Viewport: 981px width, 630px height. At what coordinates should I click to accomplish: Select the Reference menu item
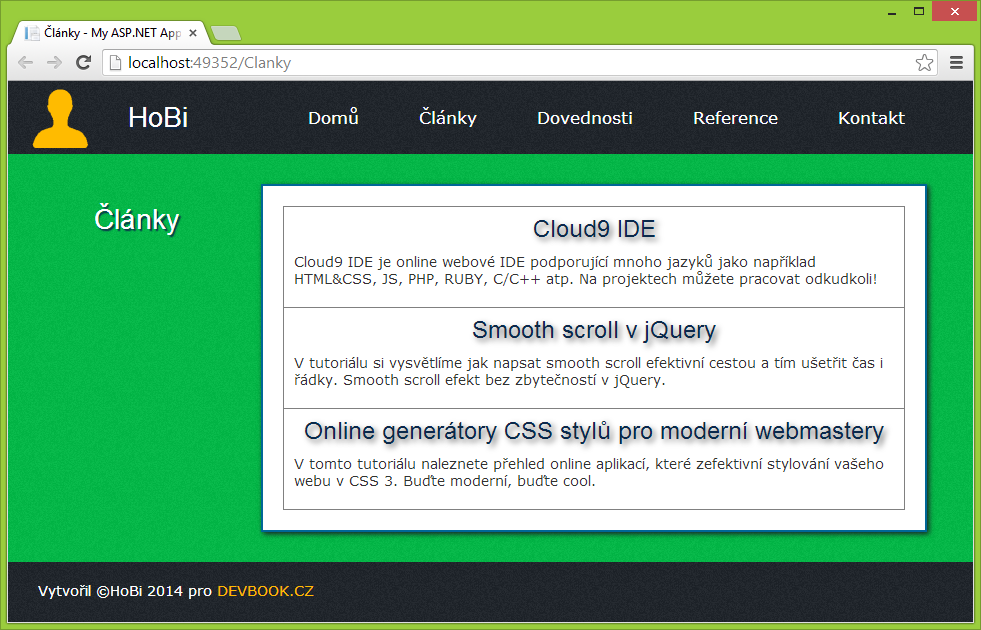735,117
